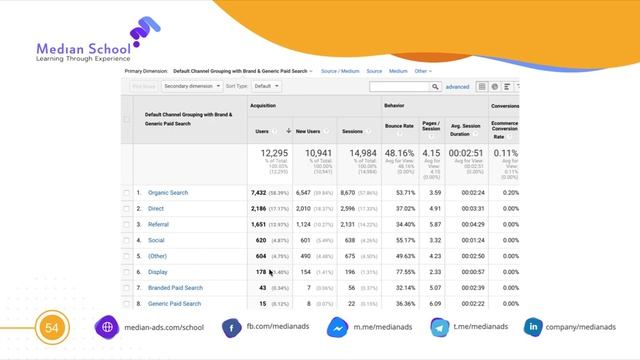Click the total Users value 12,295
The width and height of the screenshot is (640, 360).
[274, 153]
